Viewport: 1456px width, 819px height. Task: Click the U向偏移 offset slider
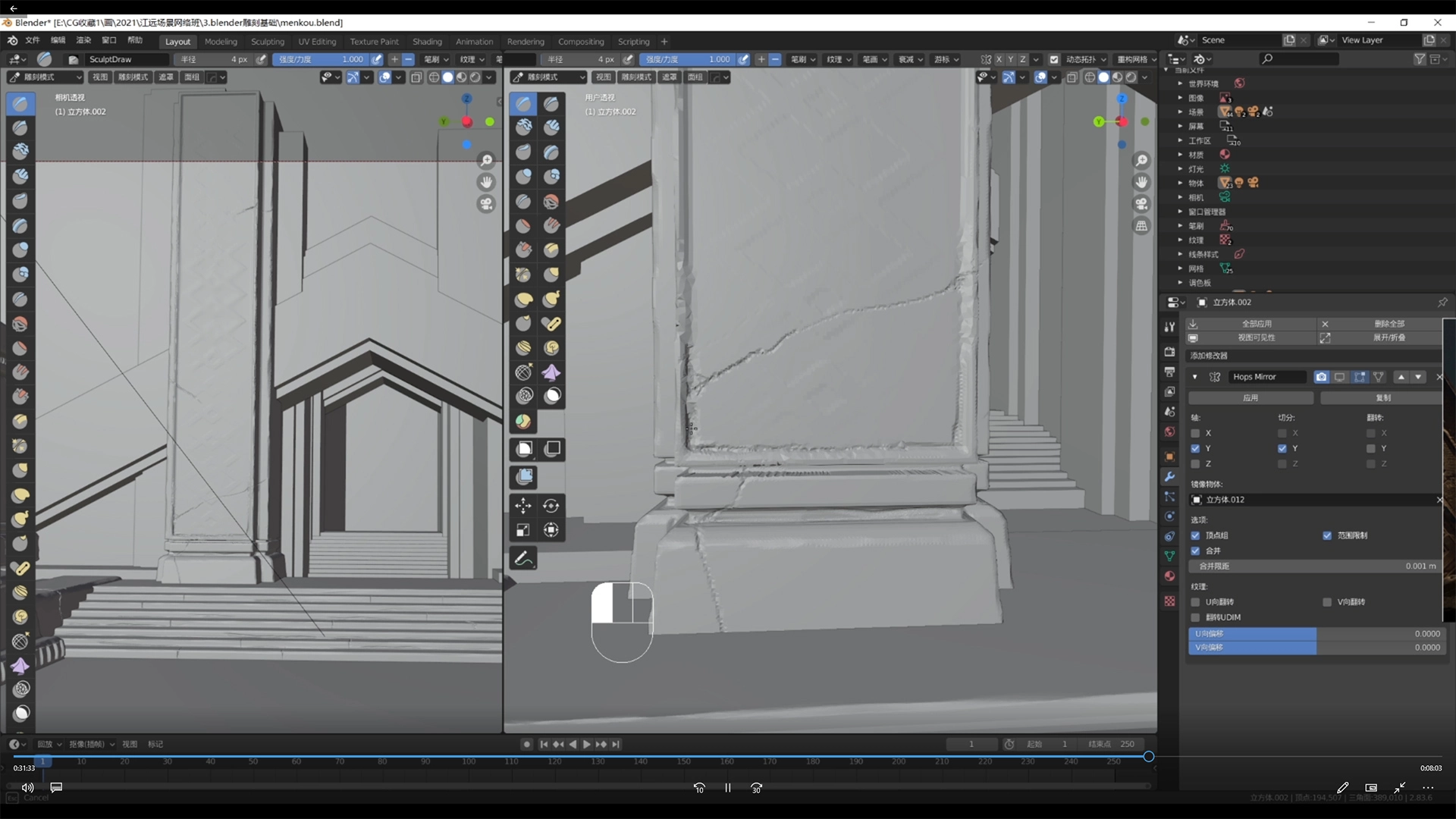1316,634
